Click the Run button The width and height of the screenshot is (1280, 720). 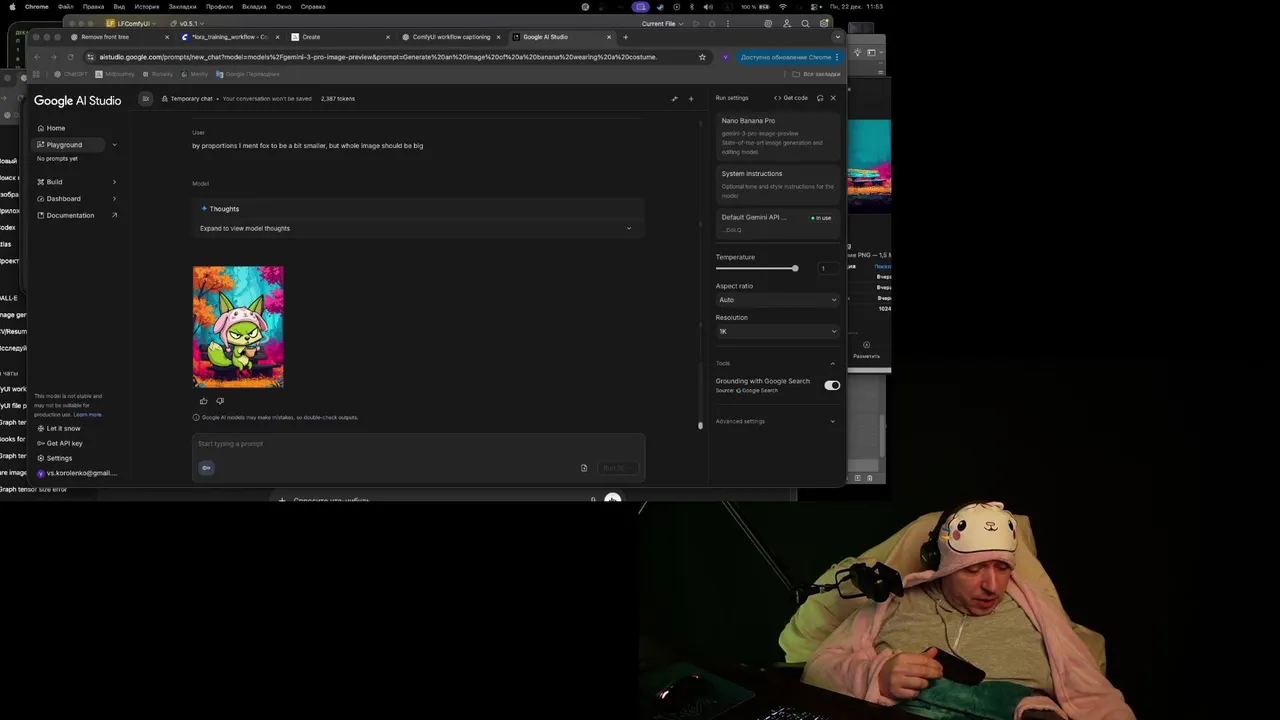[617, 468]
